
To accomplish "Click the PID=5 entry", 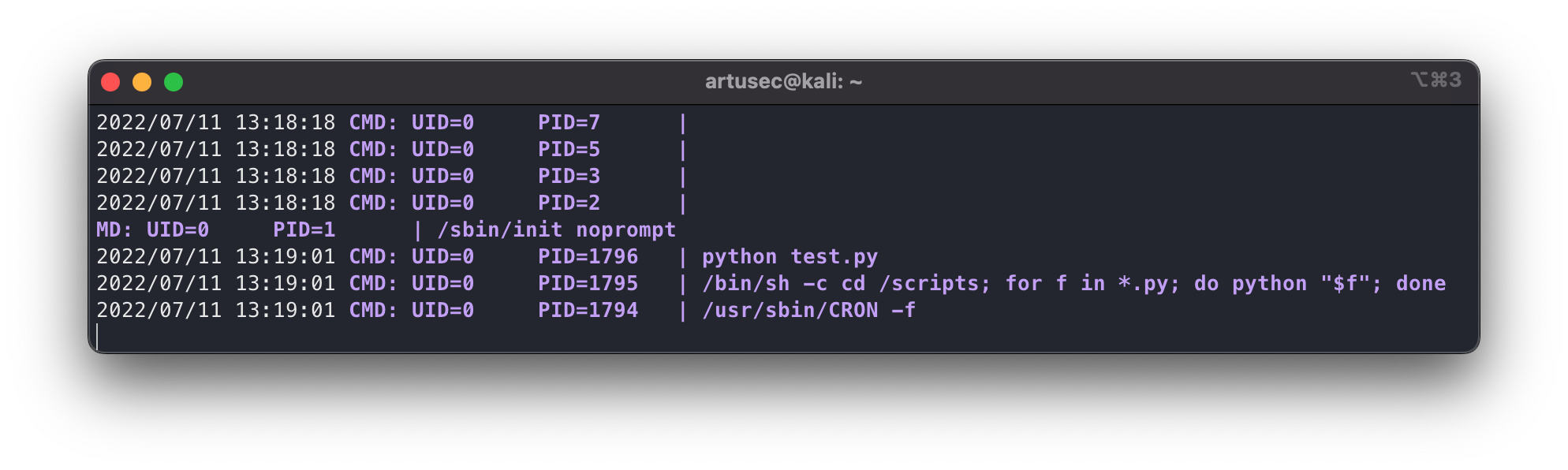I will point(569,150).
